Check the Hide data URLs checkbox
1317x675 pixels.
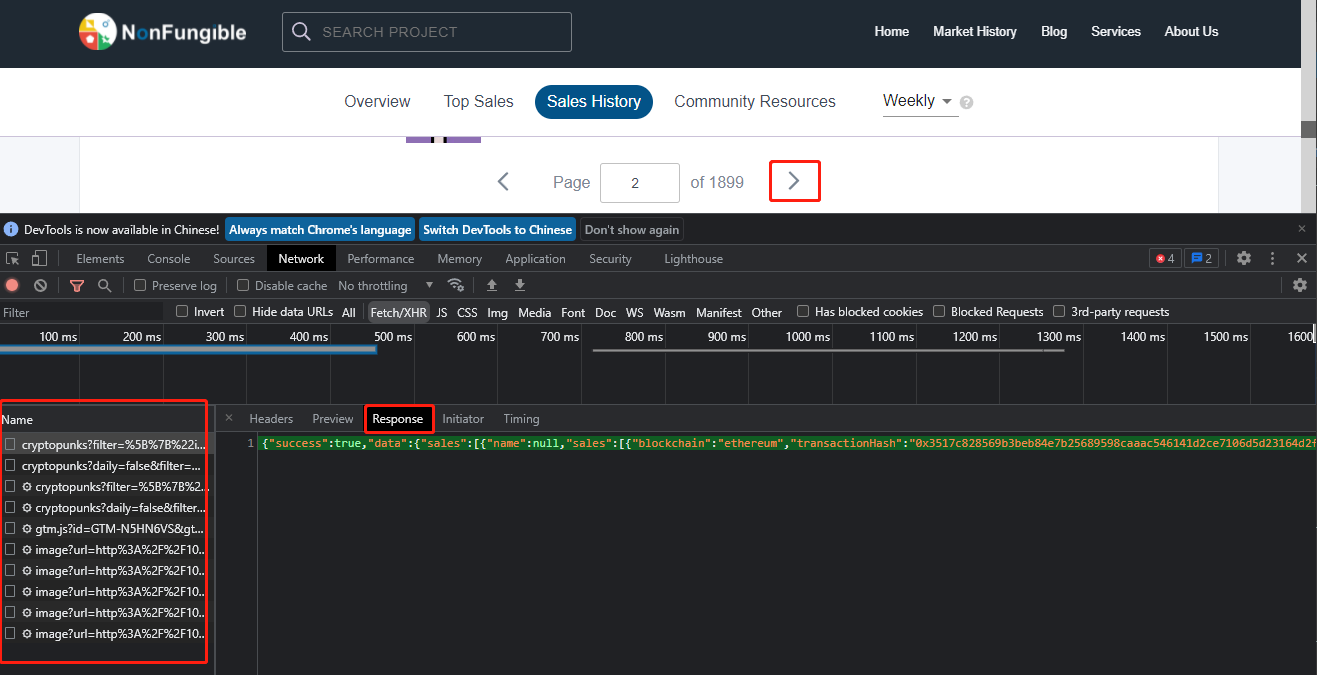240,312
